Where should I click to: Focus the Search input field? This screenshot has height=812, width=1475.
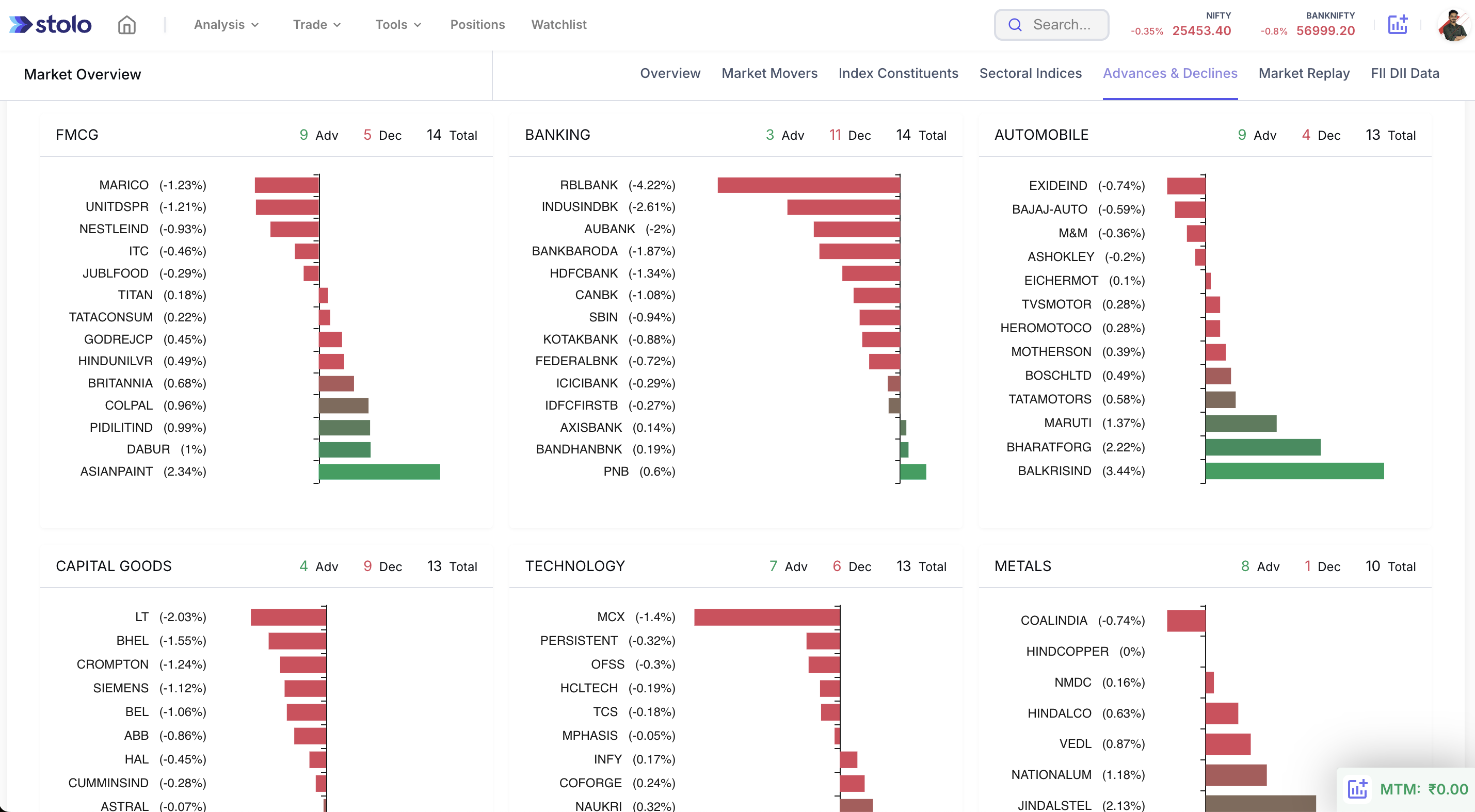[1052, 25]
